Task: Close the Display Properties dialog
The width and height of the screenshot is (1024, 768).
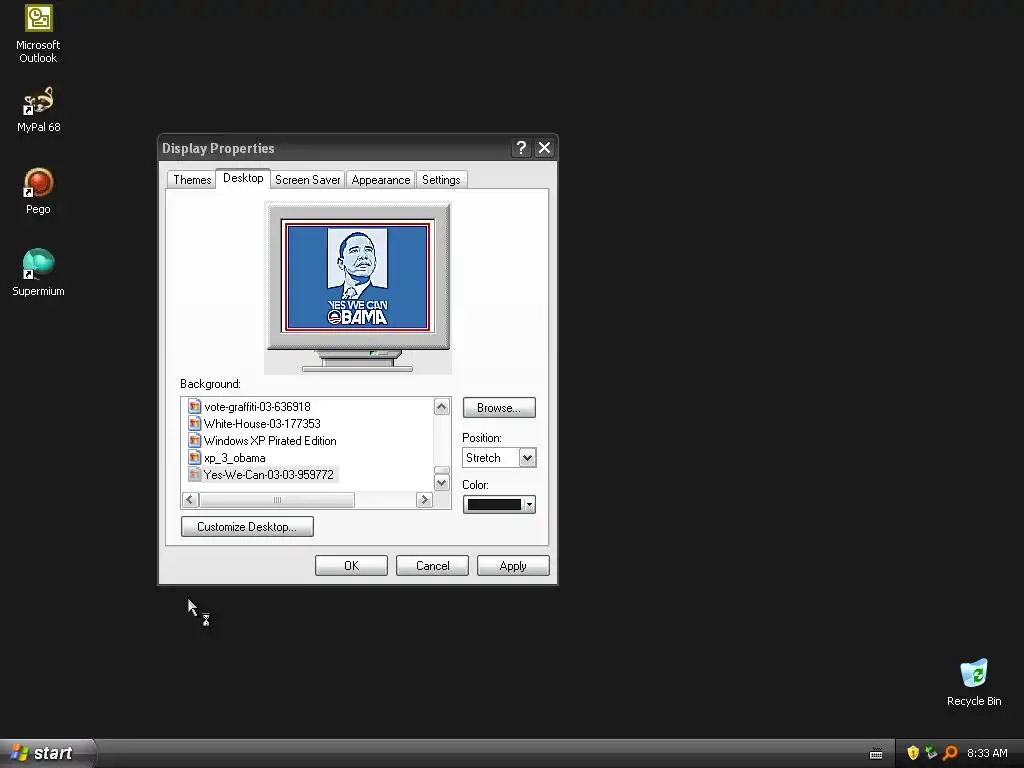Action: [x=544, y=148]
